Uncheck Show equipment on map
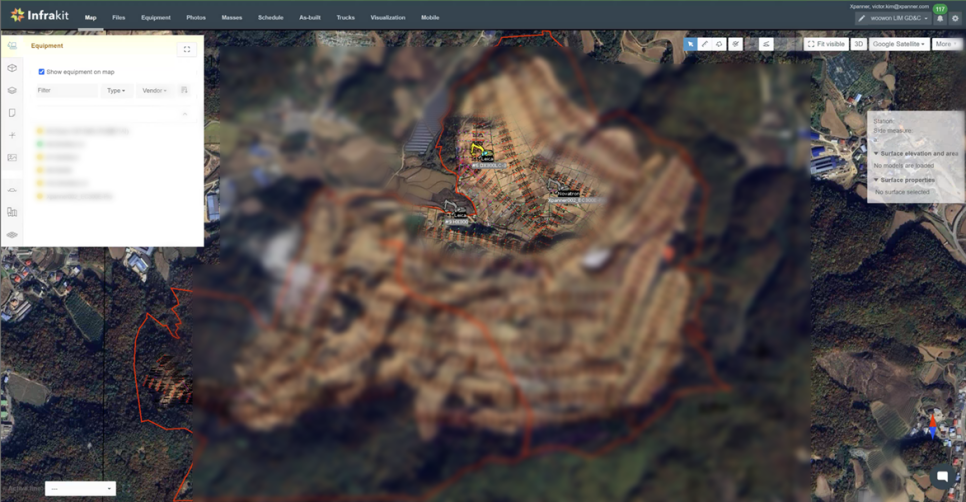 41,72
